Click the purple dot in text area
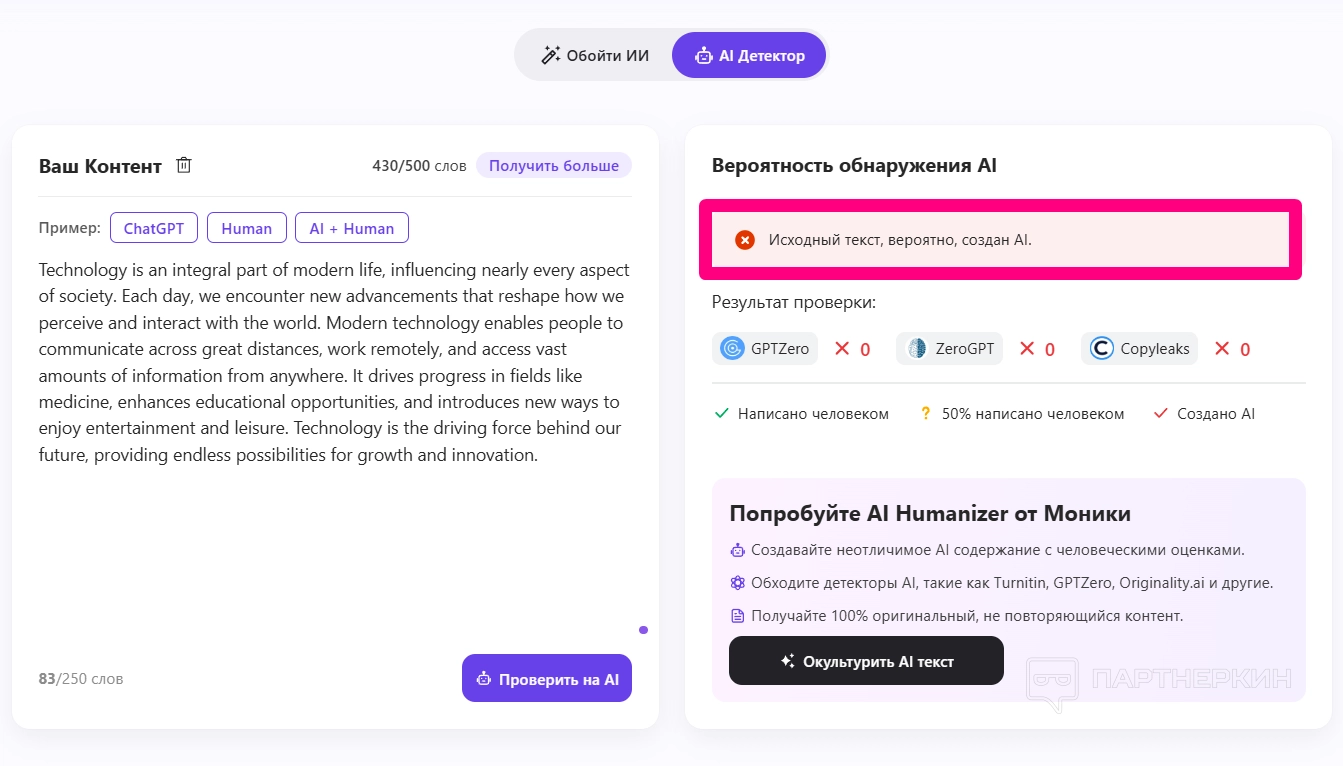This screenshot has width=1343, height=766. [643, 630]
